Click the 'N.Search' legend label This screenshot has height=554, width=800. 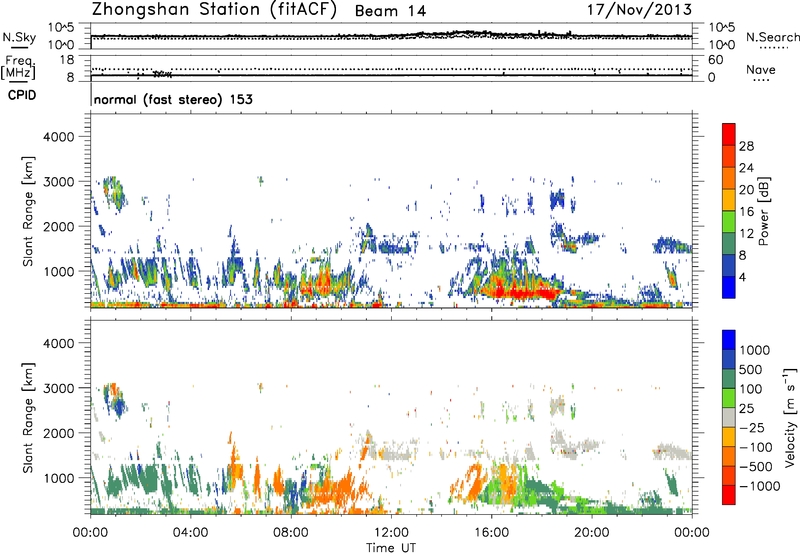pos(772,37)
